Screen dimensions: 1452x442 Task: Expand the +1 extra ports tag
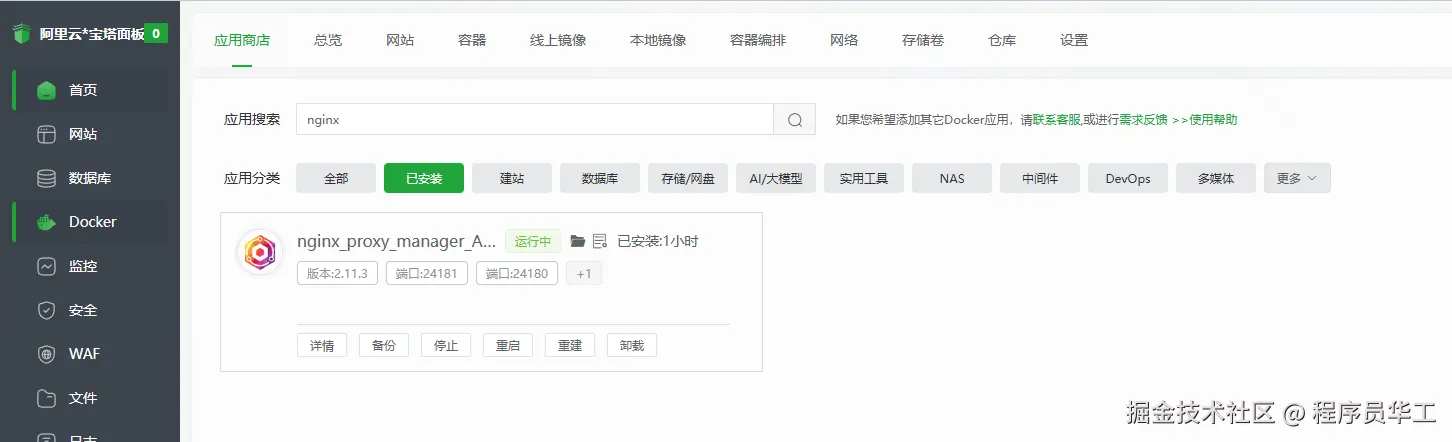click(x=584, y=273)
